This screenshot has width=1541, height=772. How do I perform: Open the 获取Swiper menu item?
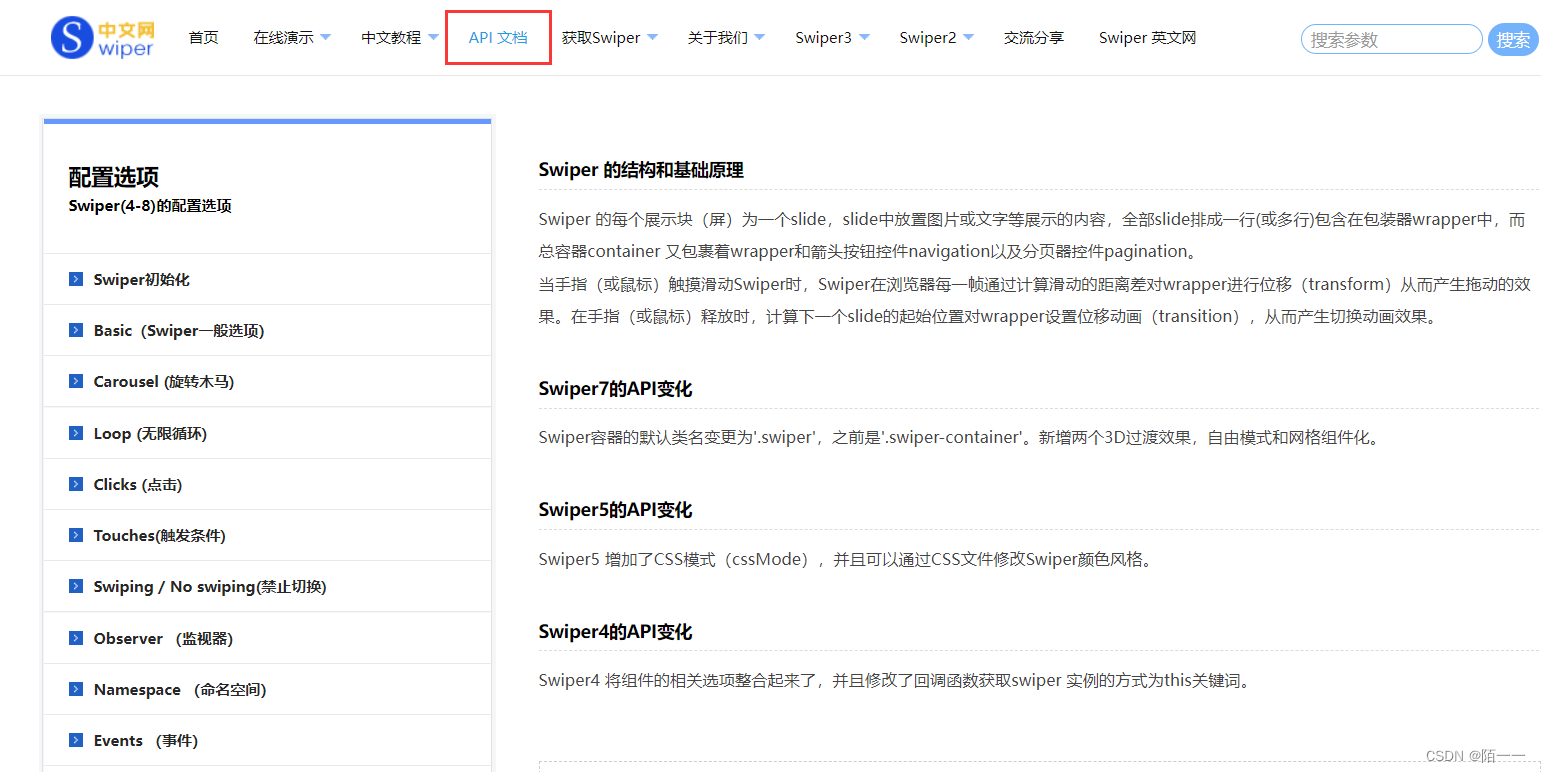[601, 38]
